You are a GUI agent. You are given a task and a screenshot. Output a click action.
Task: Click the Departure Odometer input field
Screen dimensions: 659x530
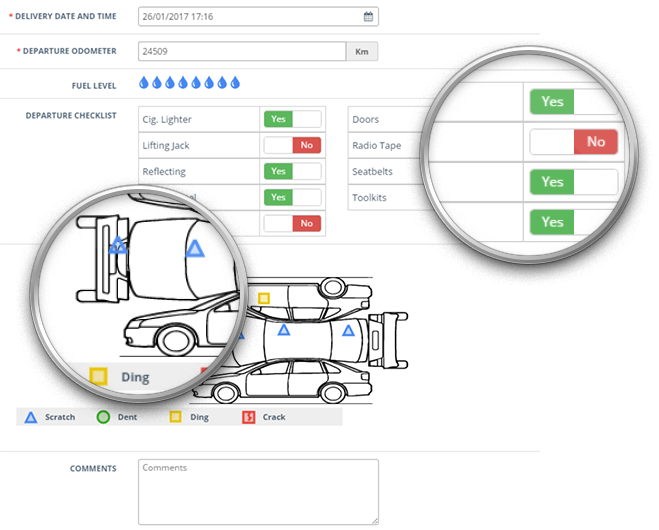coord(241,51)
